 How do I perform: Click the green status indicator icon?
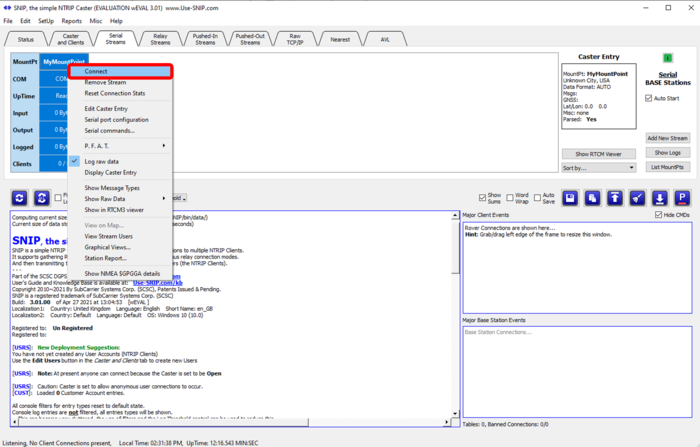(667, 58)
